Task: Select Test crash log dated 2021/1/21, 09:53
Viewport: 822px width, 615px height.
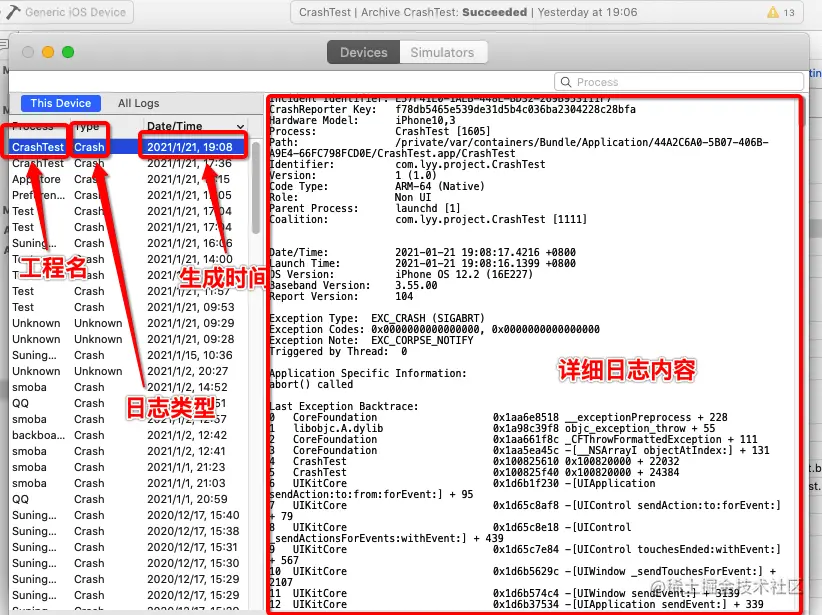Action: pyautogui.click(x=128, y=307)
